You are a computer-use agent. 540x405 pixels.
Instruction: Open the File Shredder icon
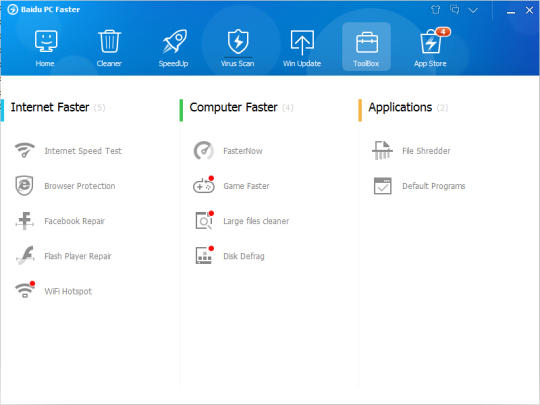(x=382, y=150)
